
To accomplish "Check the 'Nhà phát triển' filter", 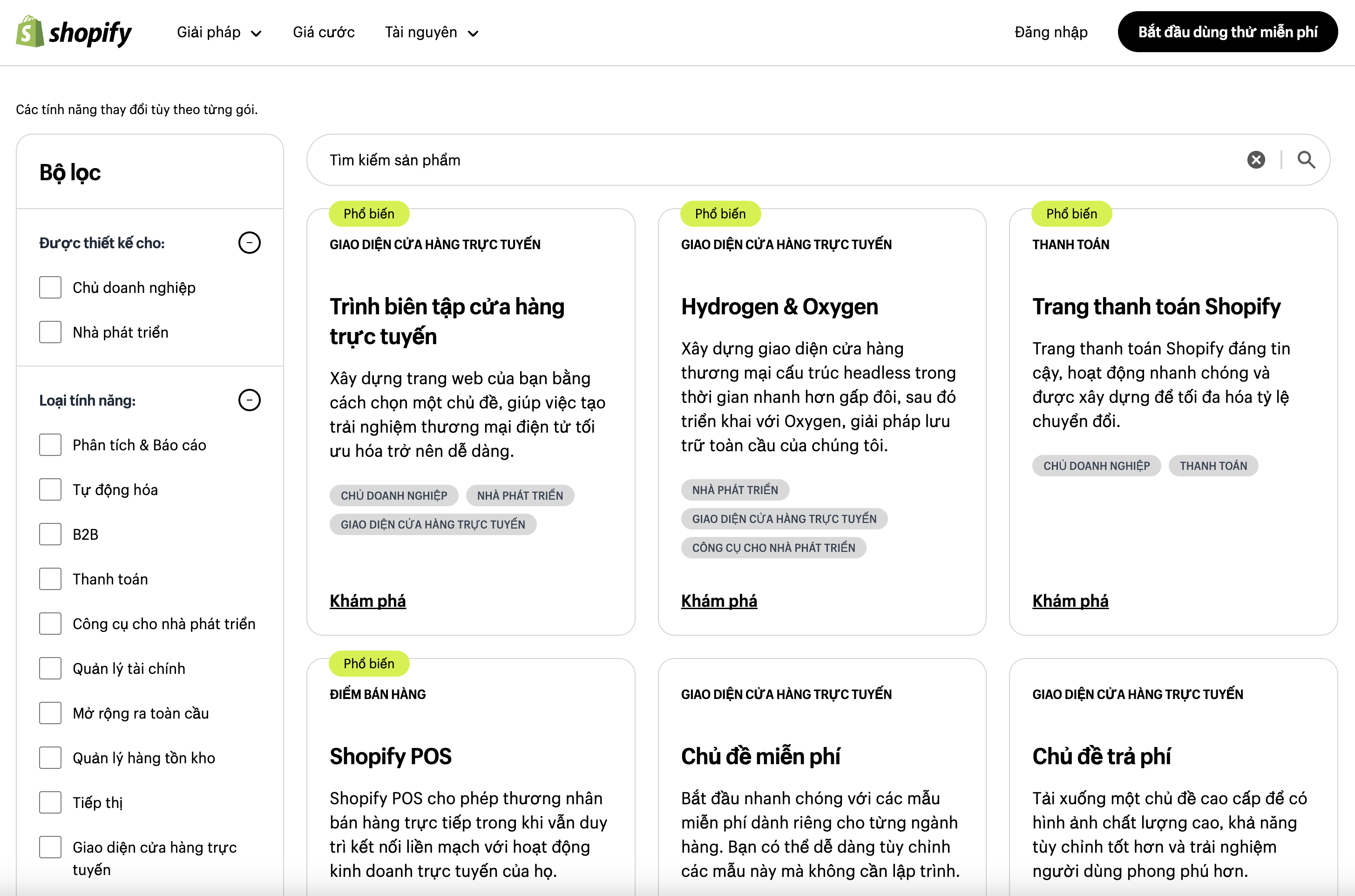I will coord(50,332).
